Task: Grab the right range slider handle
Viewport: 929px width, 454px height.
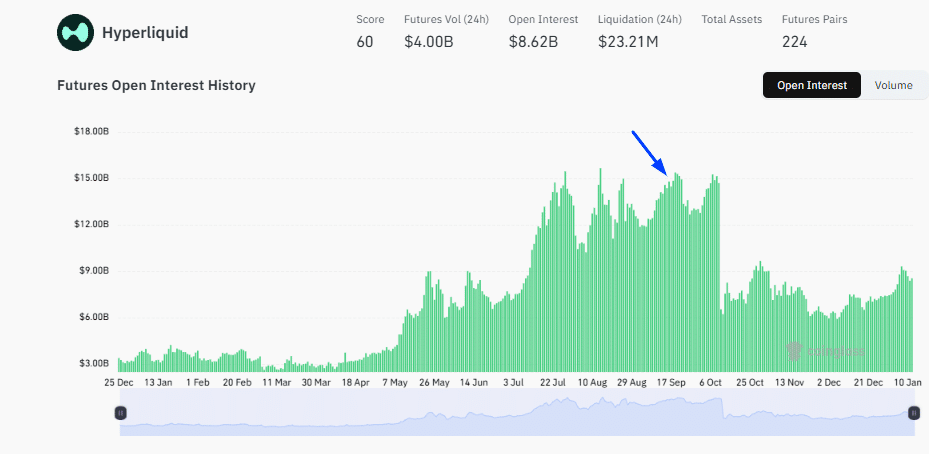Action: pos(914,413)
